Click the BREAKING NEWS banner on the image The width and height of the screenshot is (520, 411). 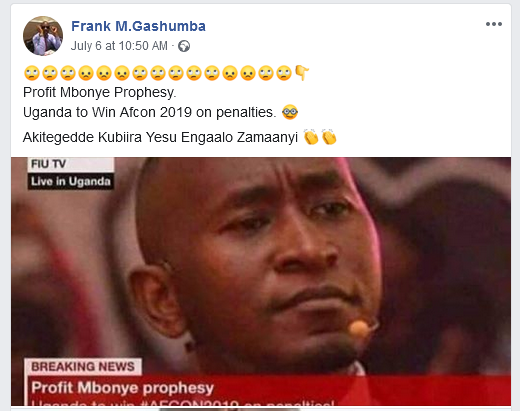point(83,367)
